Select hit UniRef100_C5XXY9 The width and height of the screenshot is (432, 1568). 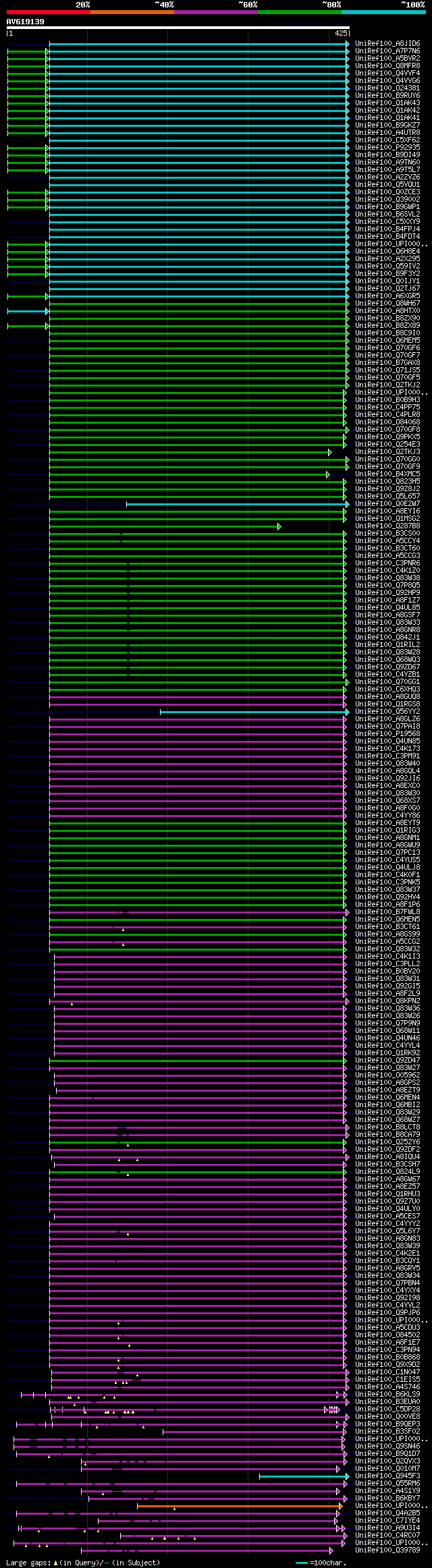click(x=387, y=222)
